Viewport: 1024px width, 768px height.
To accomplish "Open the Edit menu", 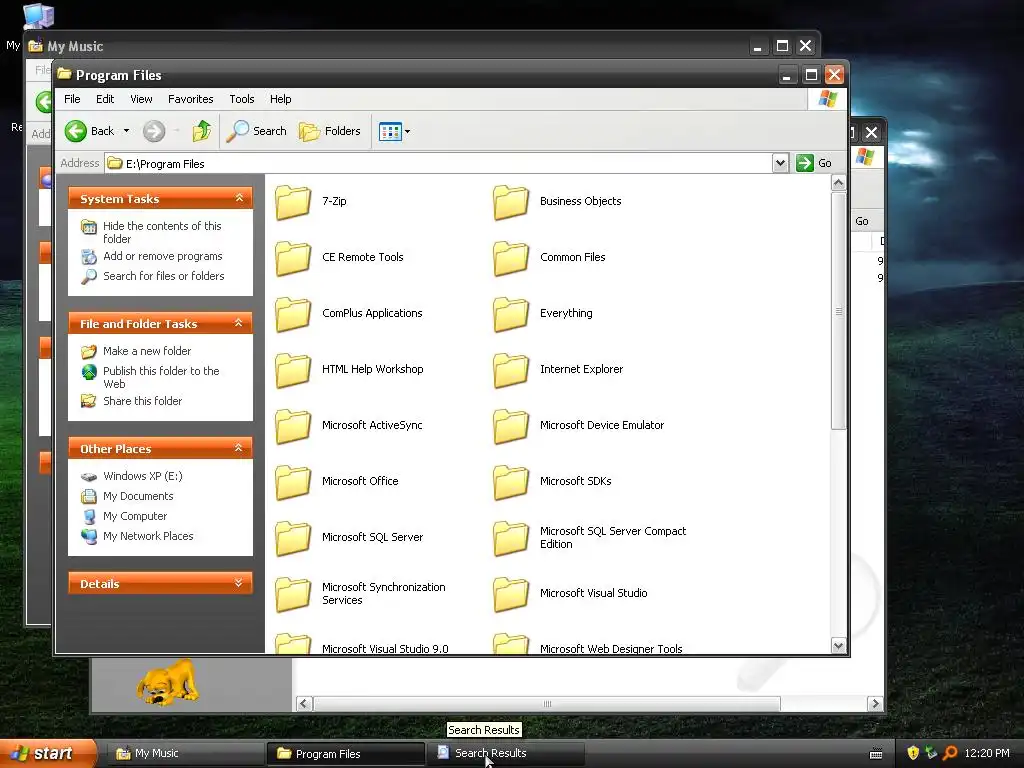I will [x=105, y=99].
